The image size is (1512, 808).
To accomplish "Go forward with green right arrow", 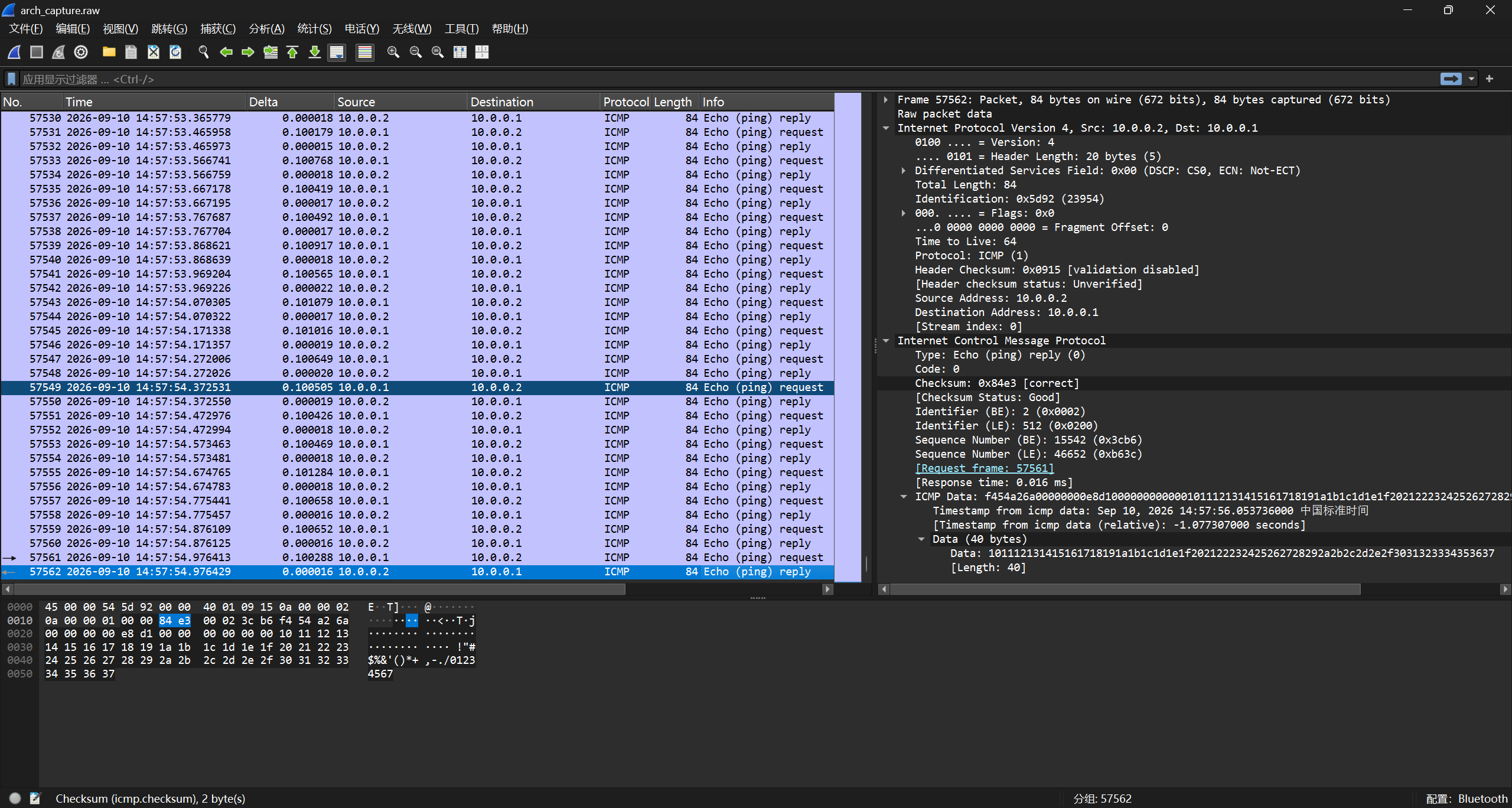I will [248, 52].
